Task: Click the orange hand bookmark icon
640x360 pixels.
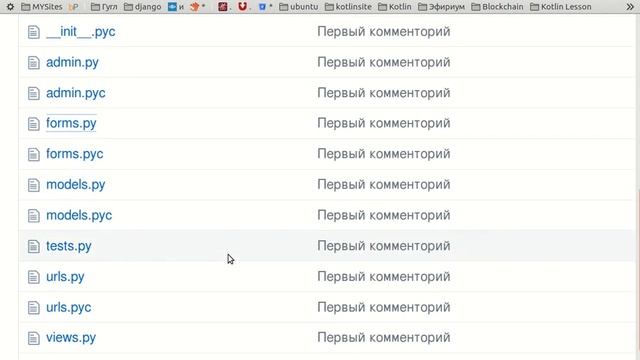Action: tap(195, 7)
